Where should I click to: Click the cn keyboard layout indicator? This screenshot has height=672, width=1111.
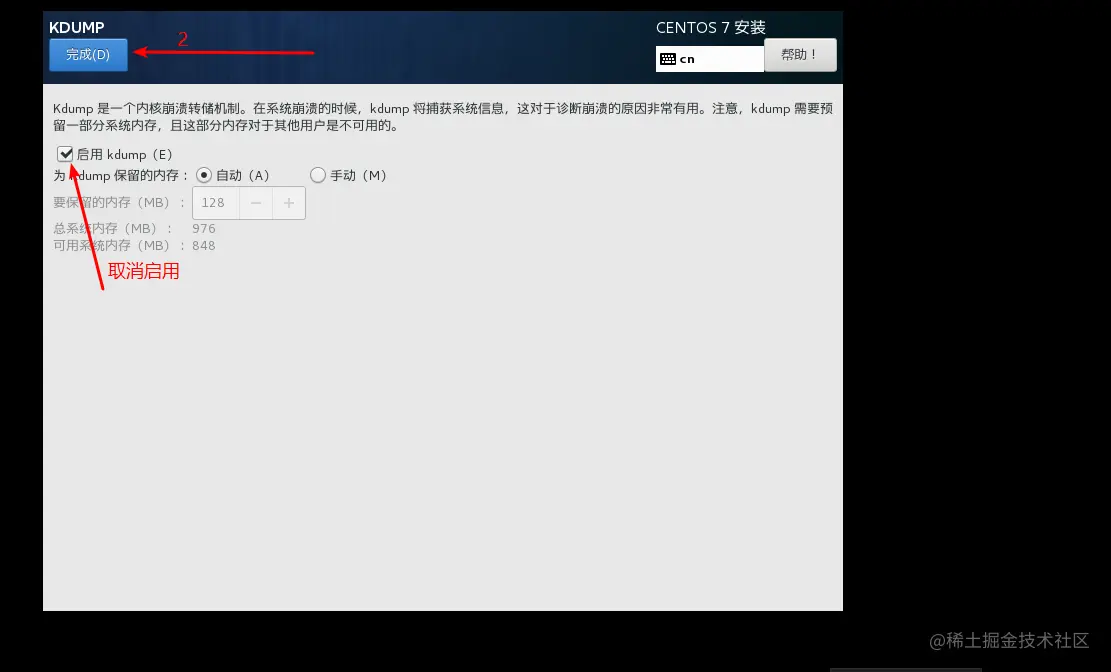point(710,59)
